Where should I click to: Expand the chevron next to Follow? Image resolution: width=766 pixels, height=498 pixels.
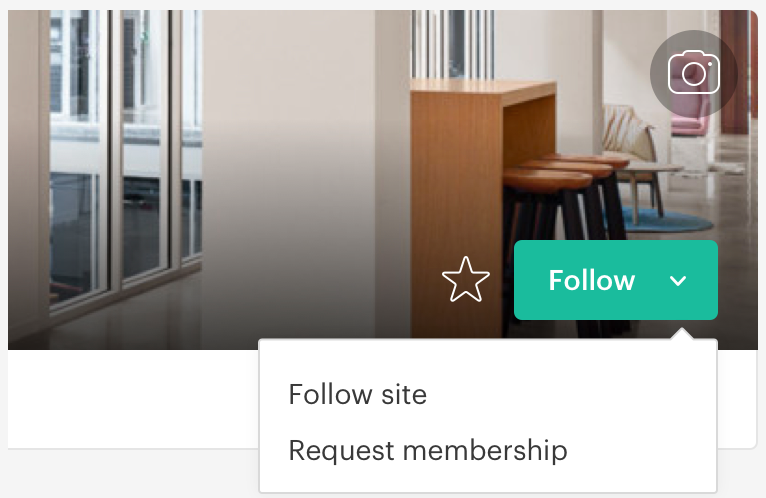coord(678,281)
